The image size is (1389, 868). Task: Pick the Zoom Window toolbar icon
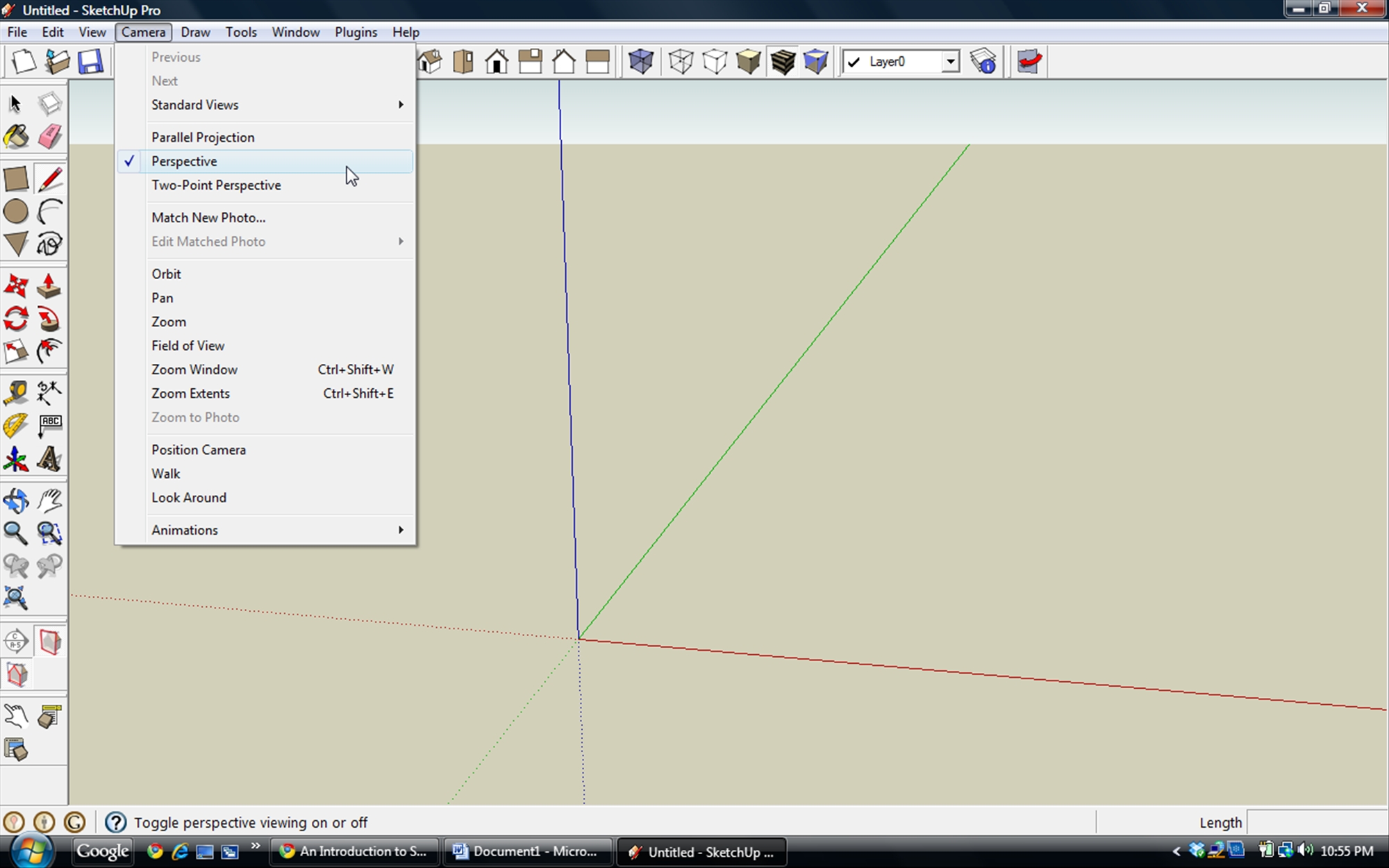tap(49, 533)
